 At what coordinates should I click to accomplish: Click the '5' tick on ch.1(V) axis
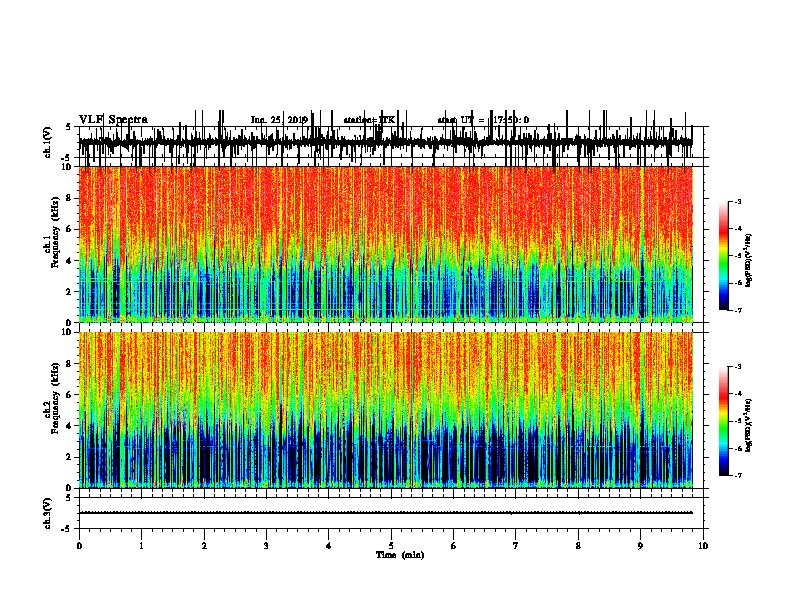pyautogui.click(x=69, y=127)
